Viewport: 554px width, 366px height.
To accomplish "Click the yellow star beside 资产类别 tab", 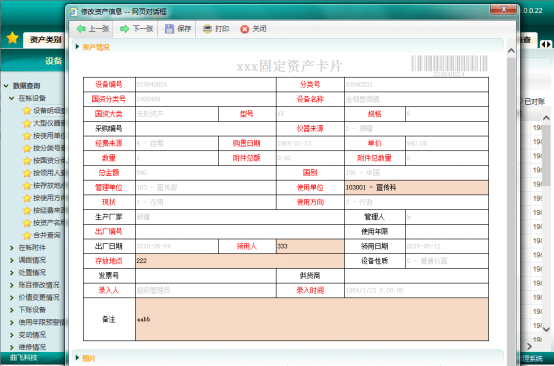I will (12, 38).
